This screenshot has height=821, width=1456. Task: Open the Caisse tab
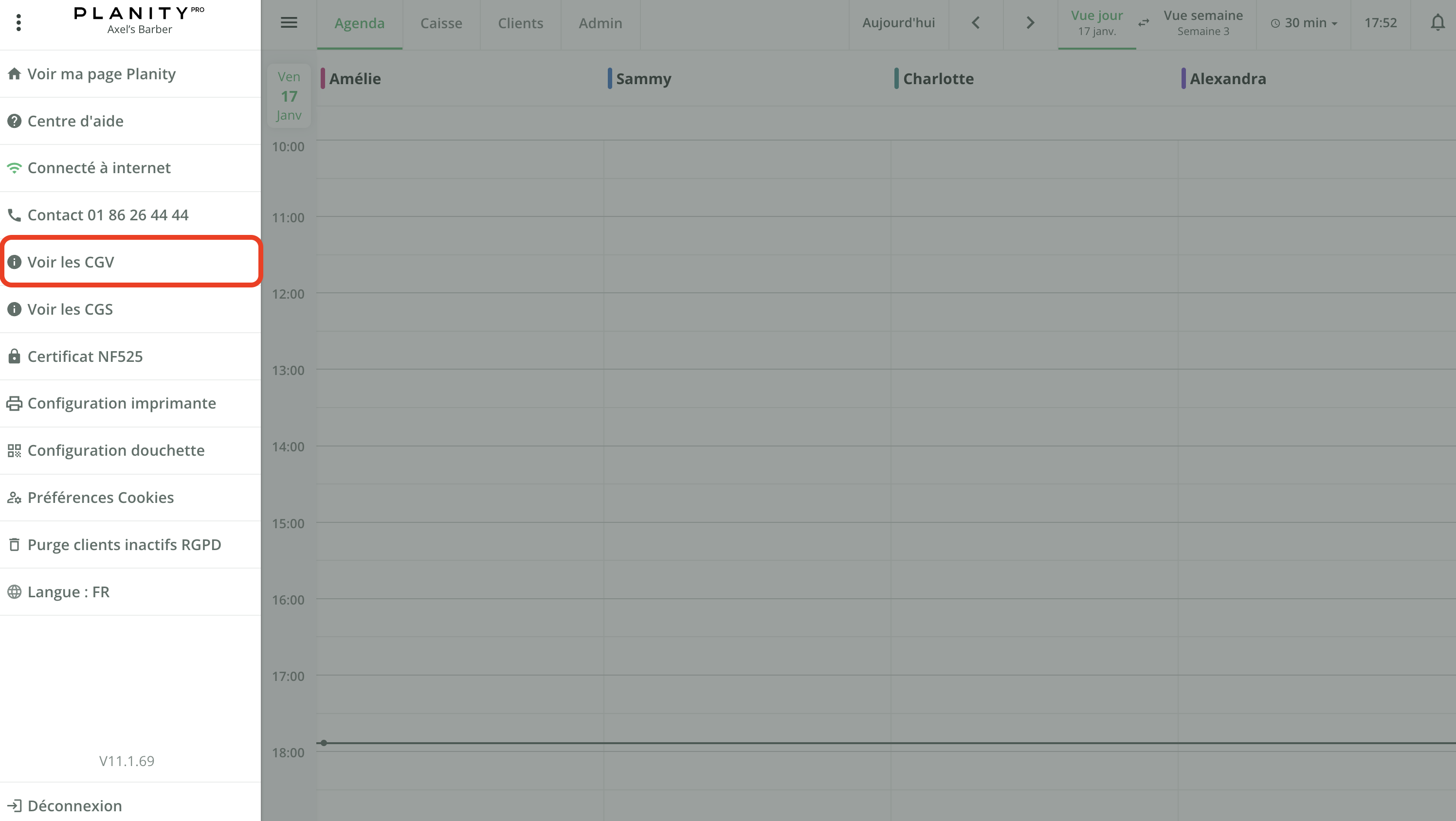441,22
